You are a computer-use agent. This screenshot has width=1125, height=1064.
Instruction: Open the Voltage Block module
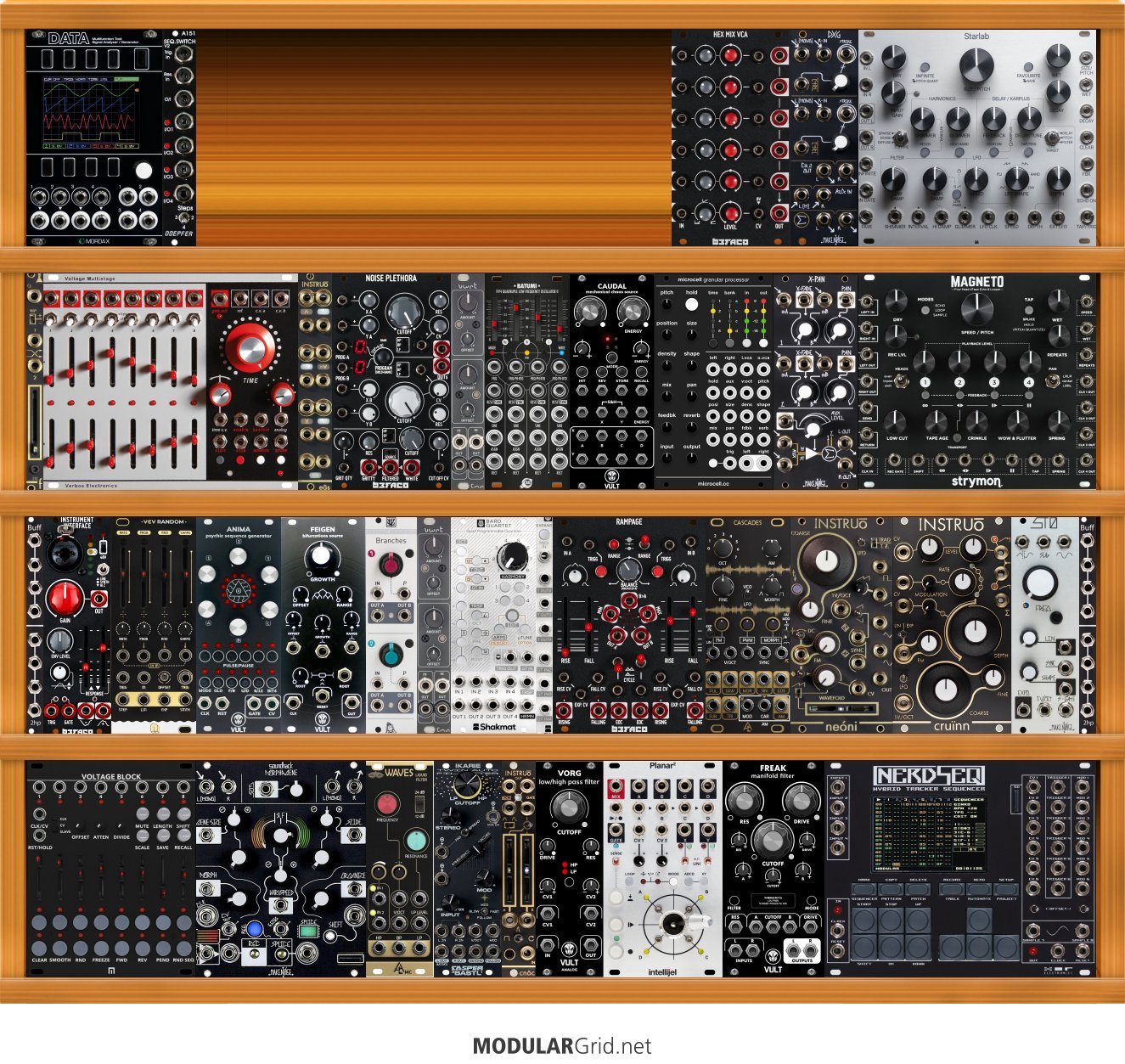(x=111, y=869)
